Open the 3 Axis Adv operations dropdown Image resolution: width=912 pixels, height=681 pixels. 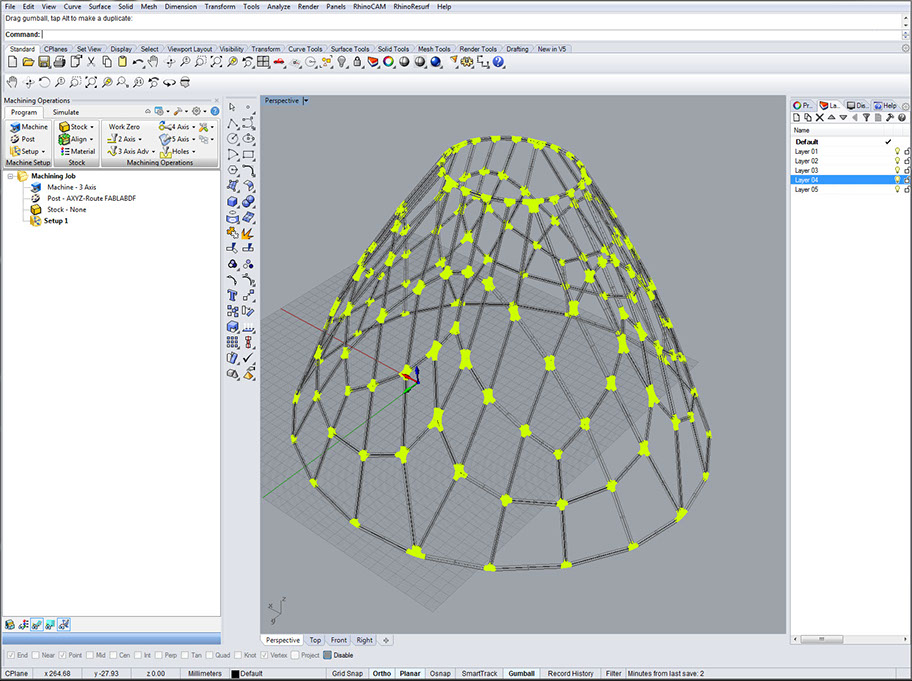(x=154, y=152)
